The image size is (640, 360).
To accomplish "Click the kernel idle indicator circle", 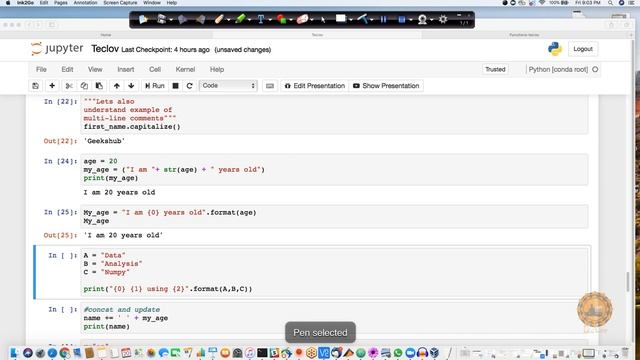I will click(595, 69).
